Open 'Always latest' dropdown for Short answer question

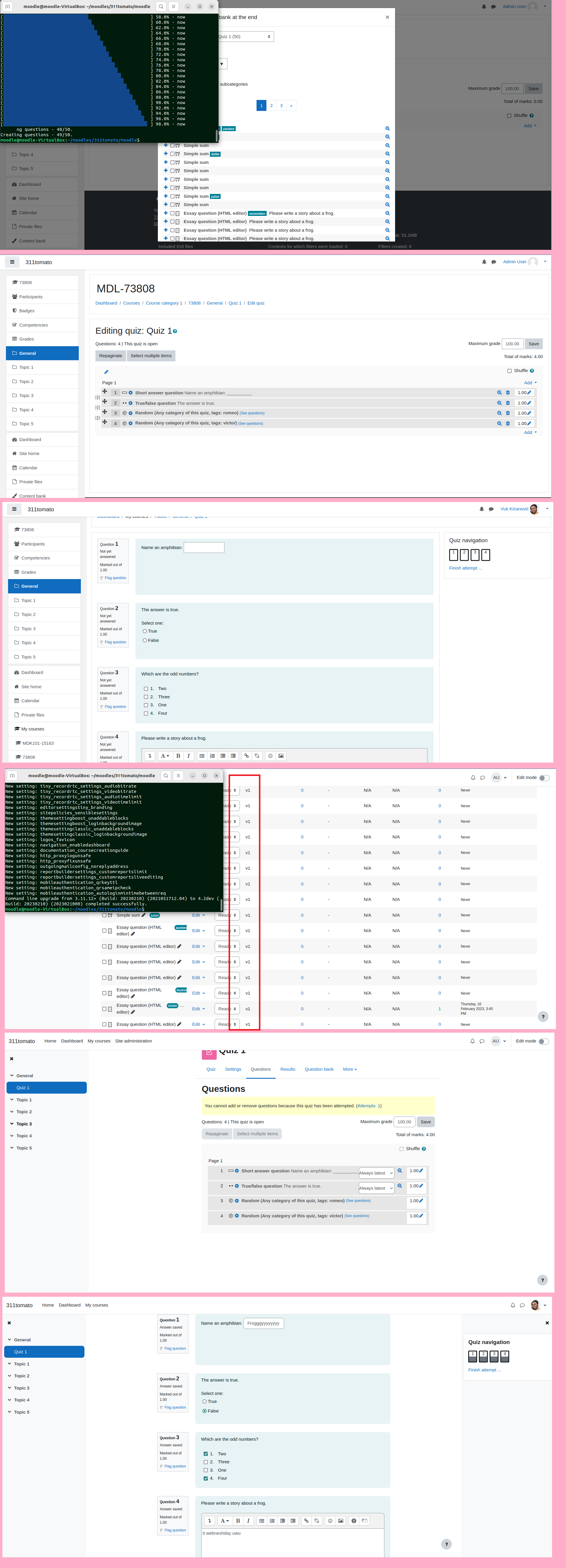[x=376, y=1173]
